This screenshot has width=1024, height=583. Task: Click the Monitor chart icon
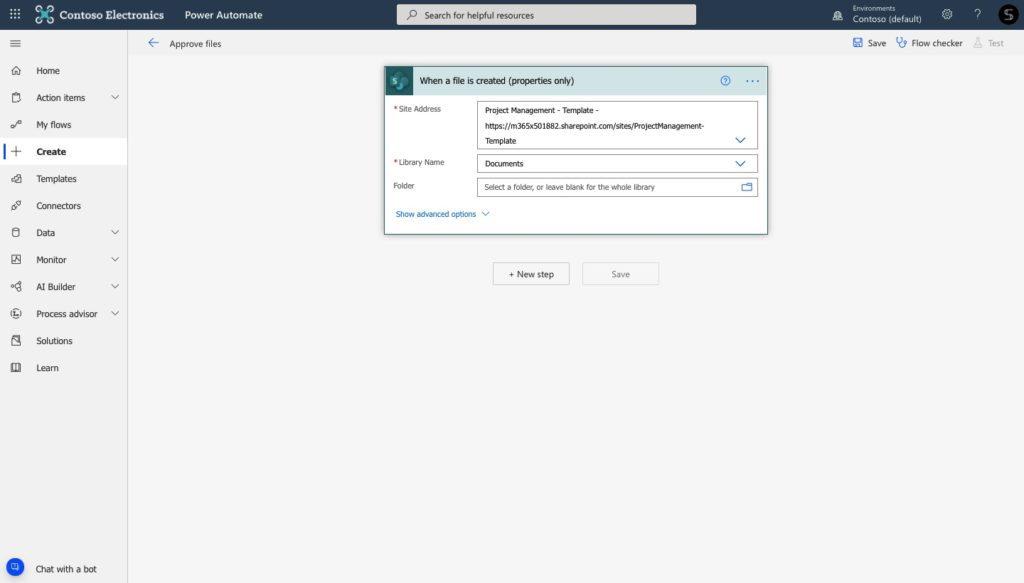[16, 259]
